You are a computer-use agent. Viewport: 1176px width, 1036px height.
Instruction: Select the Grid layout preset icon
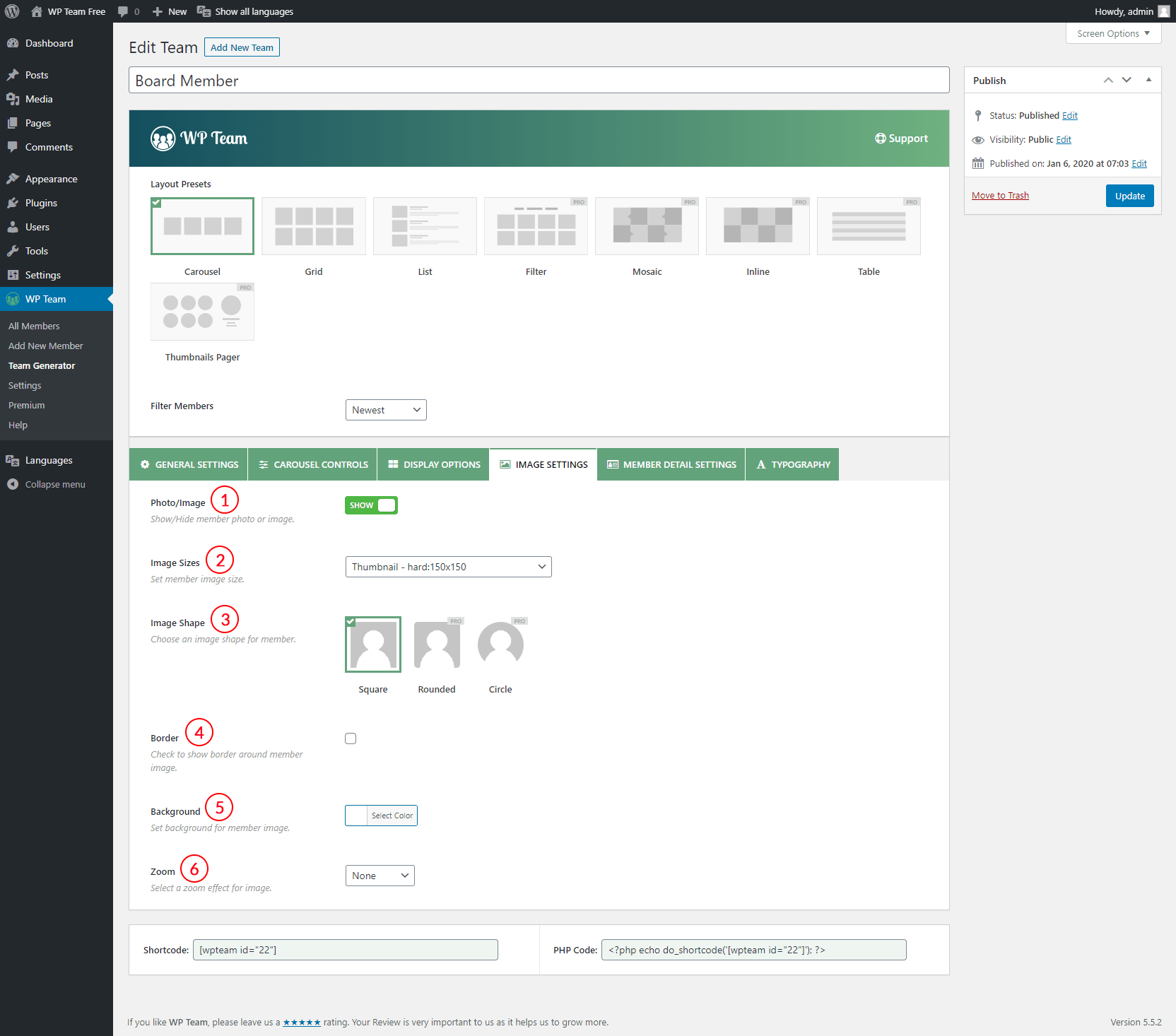point(314,226)
